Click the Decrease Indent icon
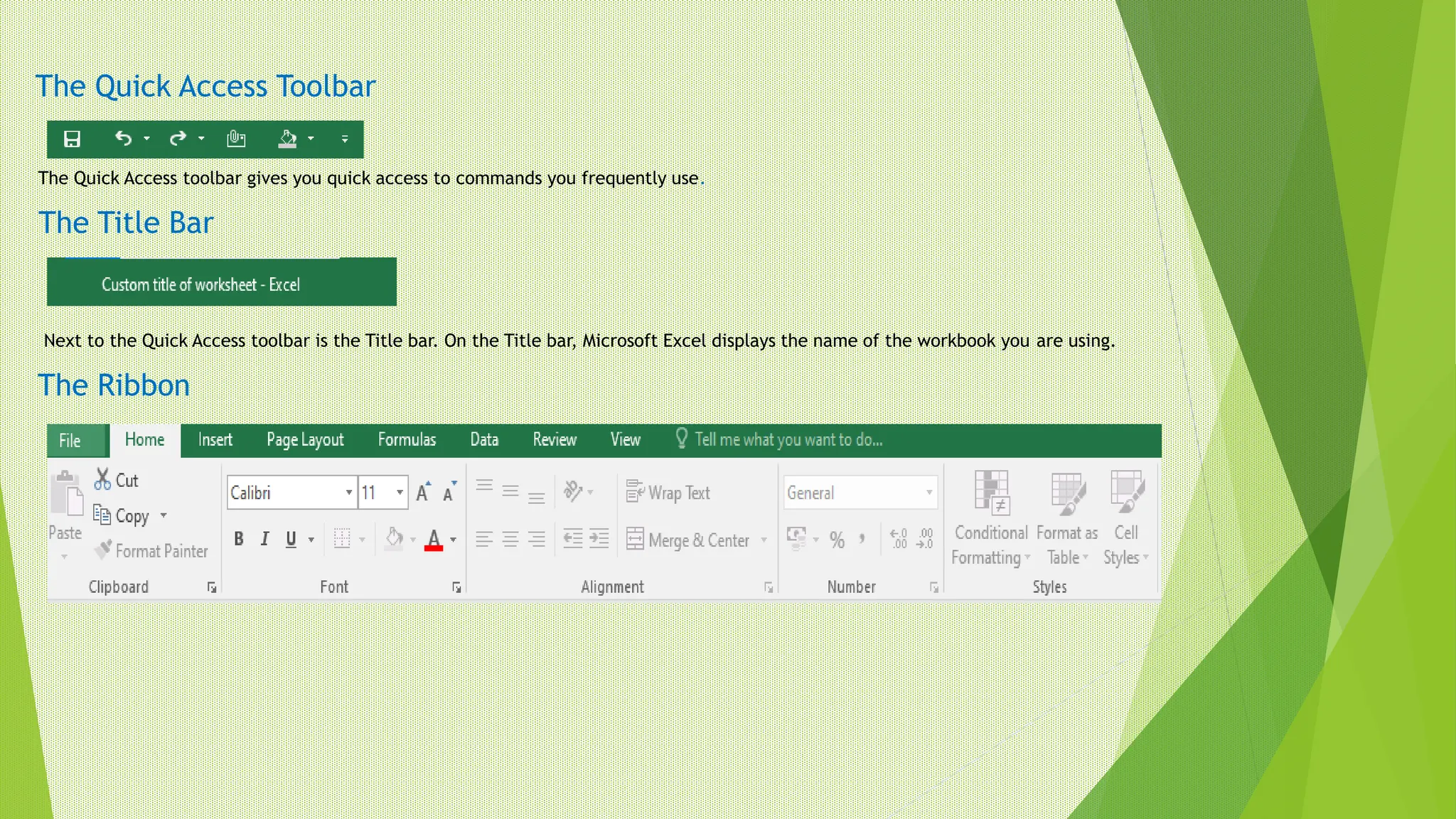Viewport: 1456px width, 819px height. tap(573, 539)
